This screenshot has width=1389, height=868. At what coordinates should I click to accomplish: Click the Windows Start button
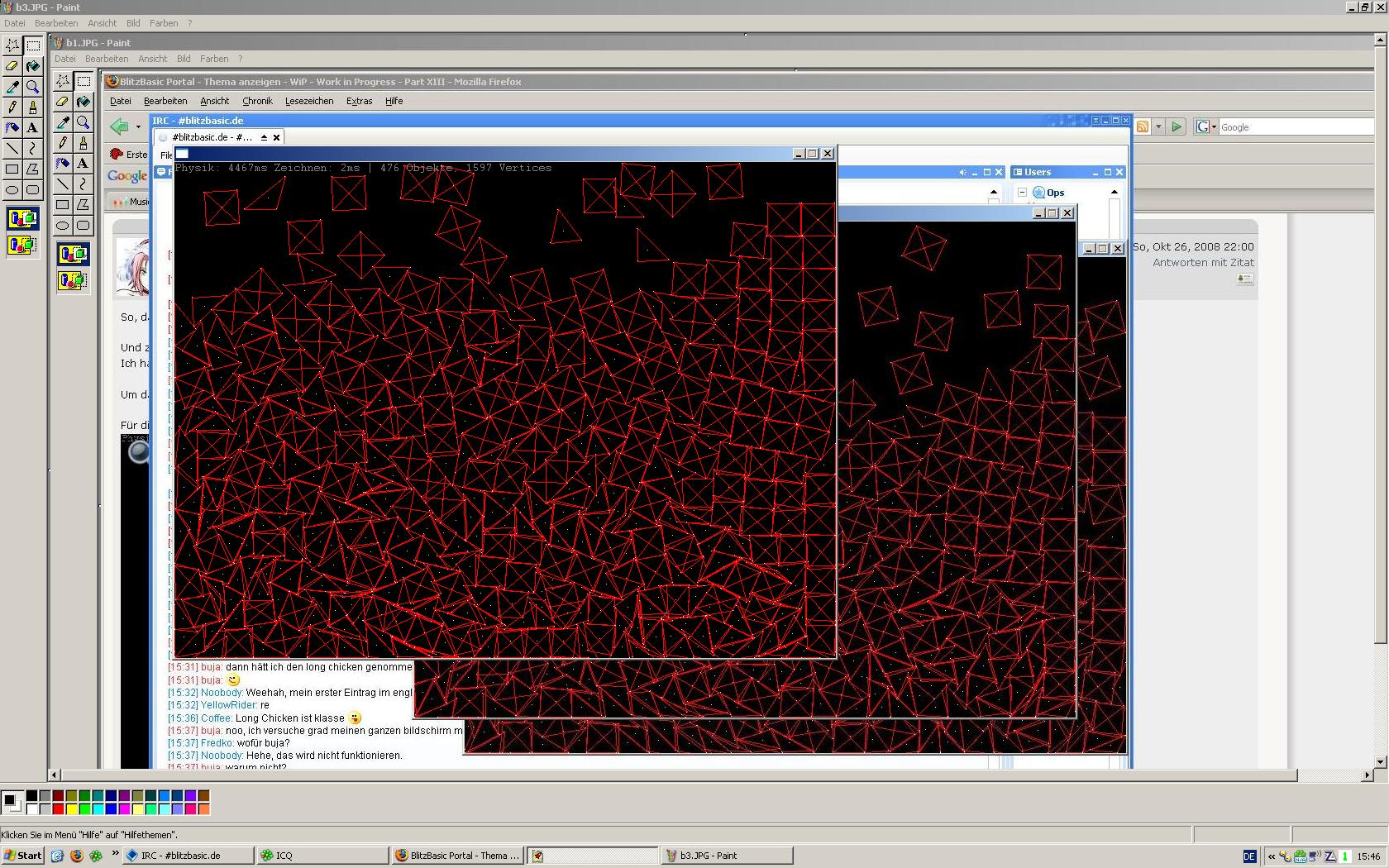click(23, 856)
